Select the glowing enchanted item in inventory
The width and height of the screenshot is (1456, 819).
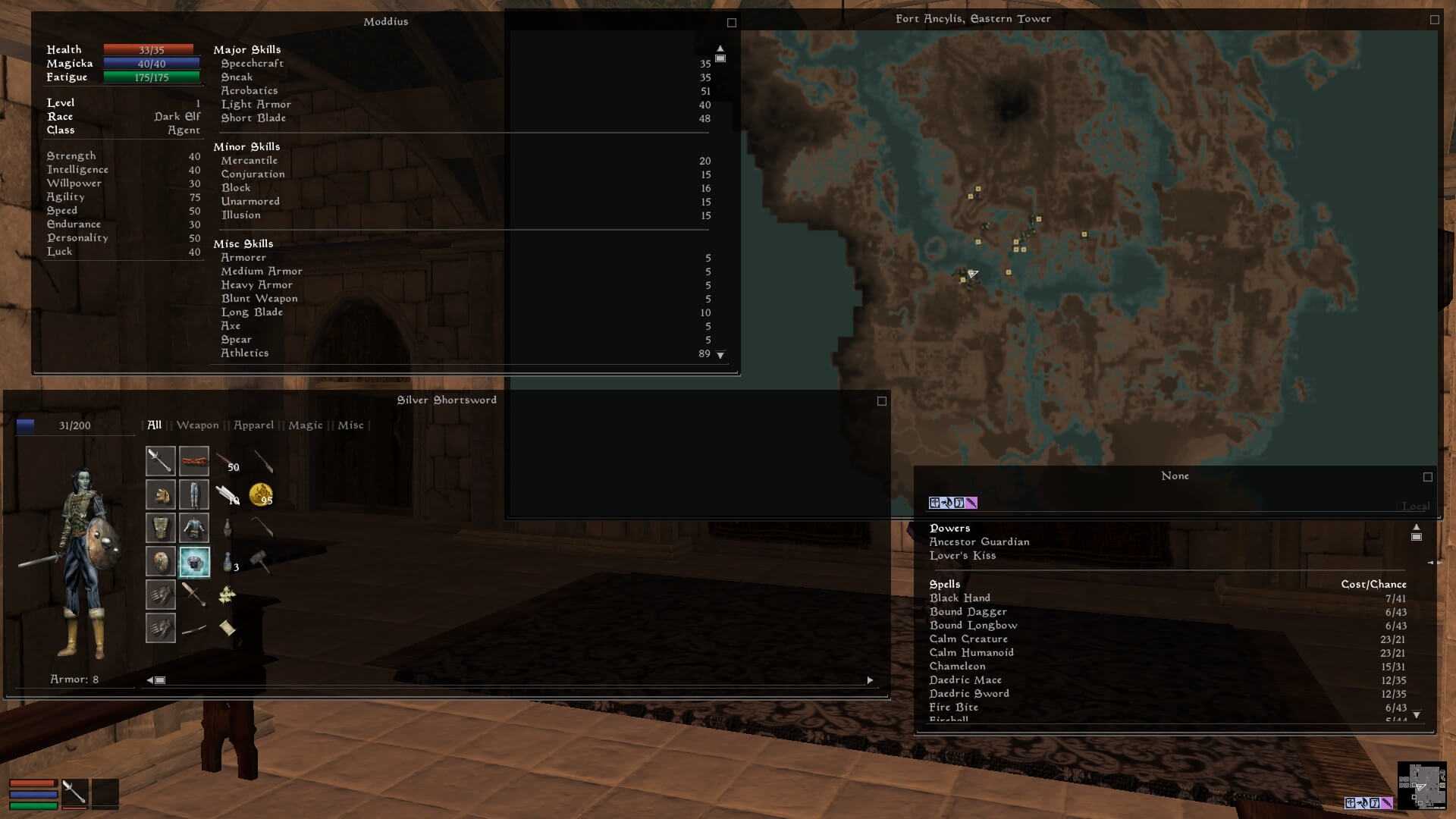coord(194,562)
